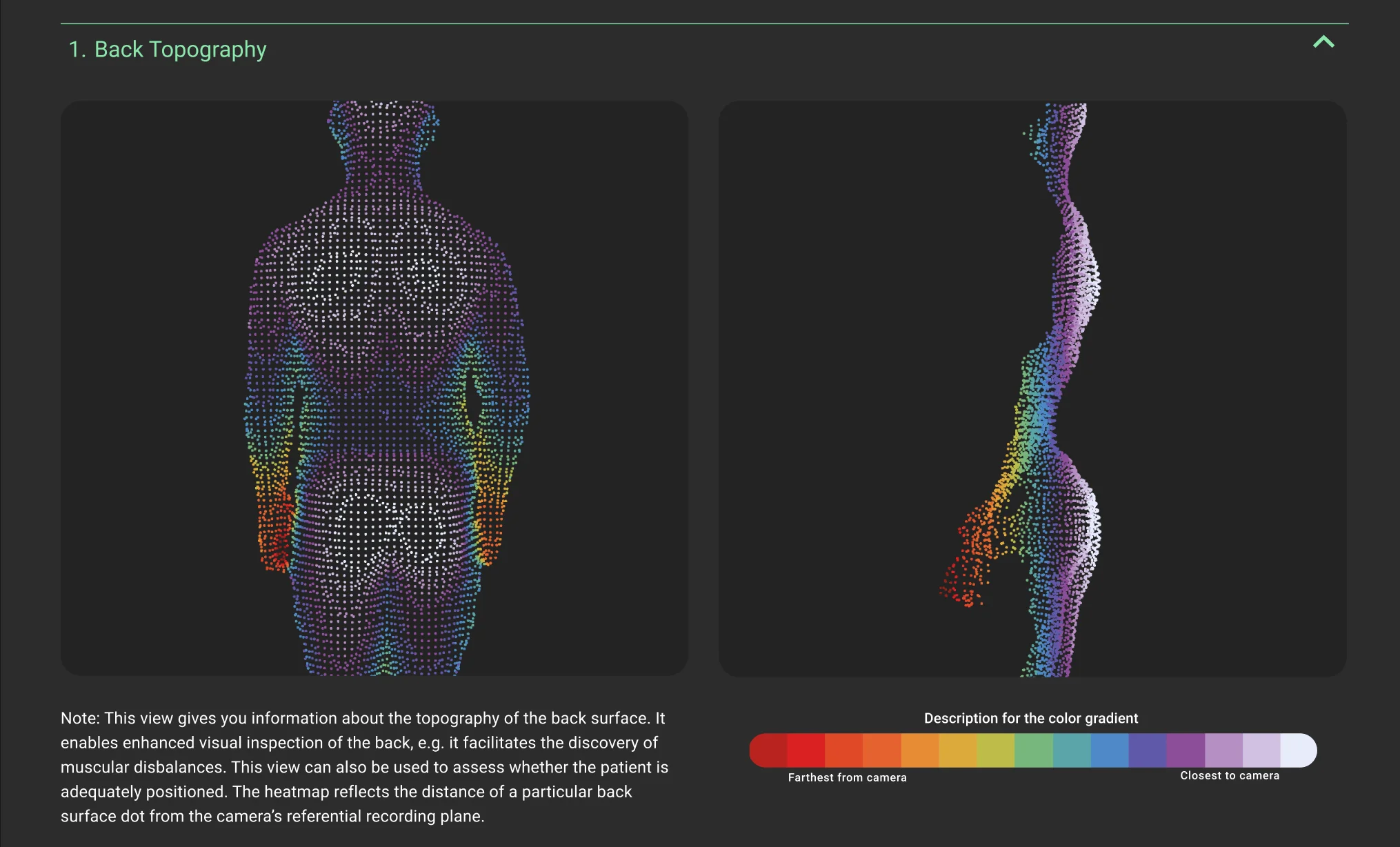Viewport: 1400px width, 847px height.
Task: Click the near-white end of the gradient
Action: pos(1298,750)
